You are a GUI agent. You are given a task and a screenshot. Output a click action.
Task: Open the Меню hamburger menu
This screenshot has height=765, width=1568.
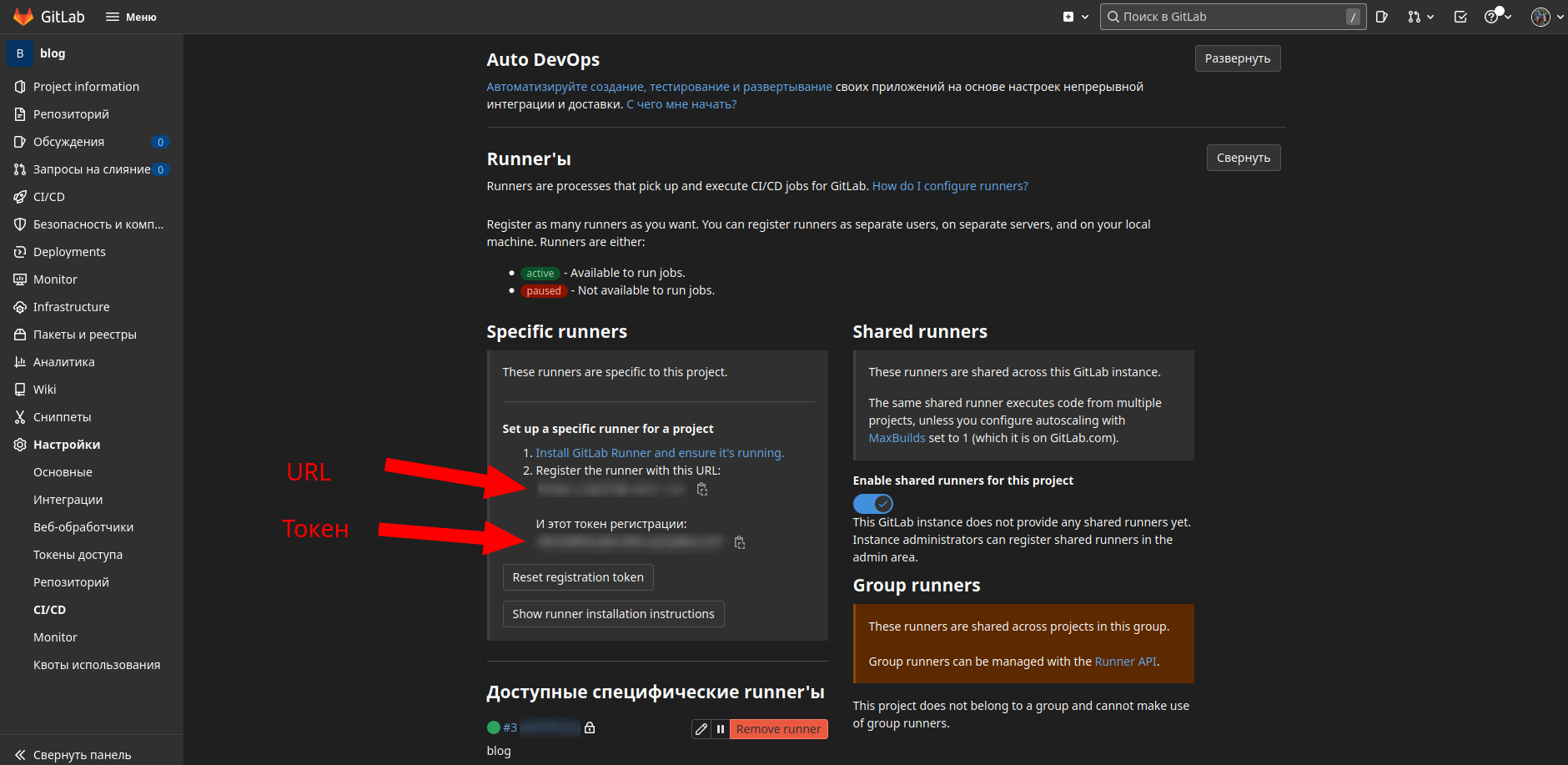coord(131,17)
